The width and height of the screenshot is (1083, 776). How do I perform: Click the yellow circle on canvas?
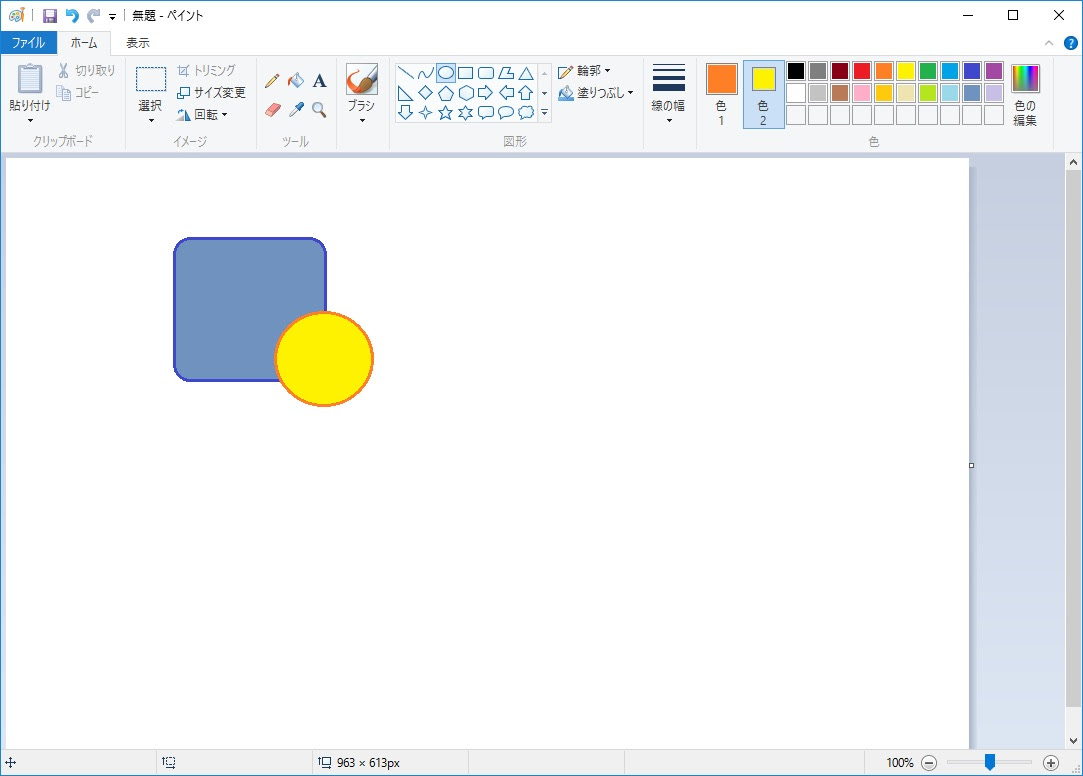tap(324, 359)
